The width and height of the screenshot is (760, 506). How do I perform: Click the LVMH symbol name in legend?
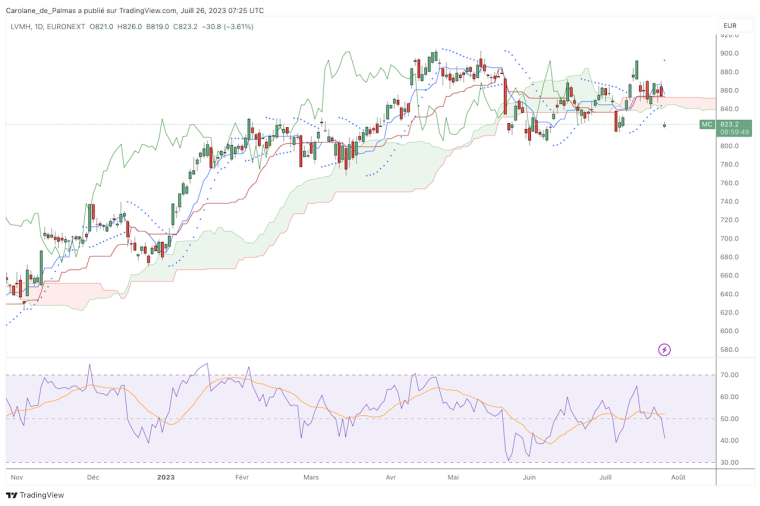click(22, 25)
